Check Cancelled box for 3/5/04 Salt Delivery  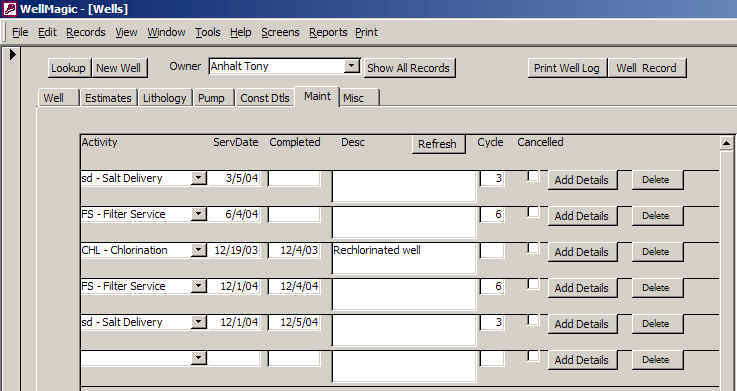533,176
